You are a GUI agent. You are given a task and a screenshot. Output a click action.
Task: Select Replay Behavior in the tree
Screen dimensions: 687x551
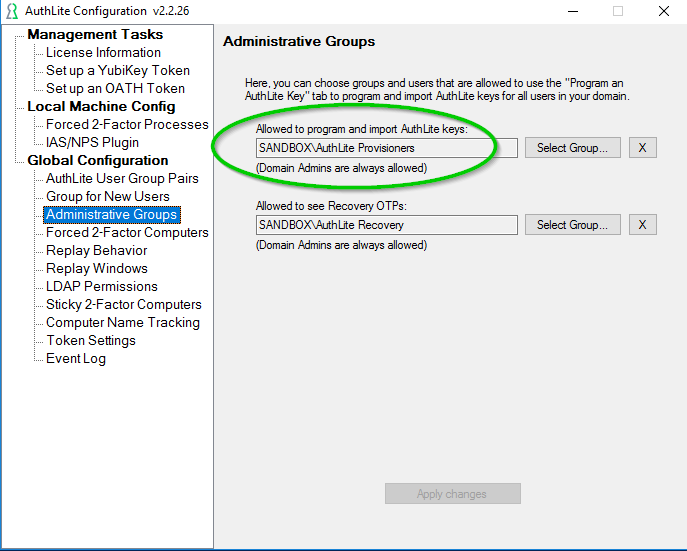point(96,250)
